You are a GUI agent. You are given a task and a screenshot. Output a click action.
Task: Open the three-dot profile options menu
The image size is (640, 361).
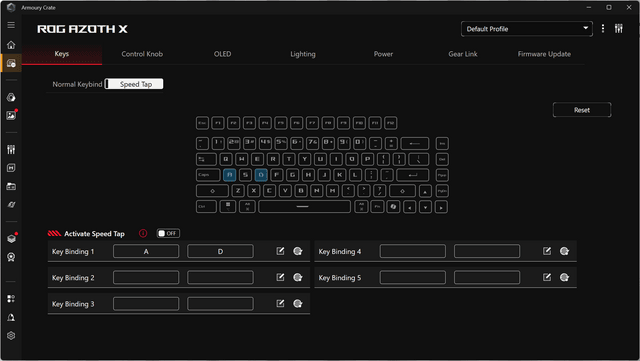pos(603,29)
